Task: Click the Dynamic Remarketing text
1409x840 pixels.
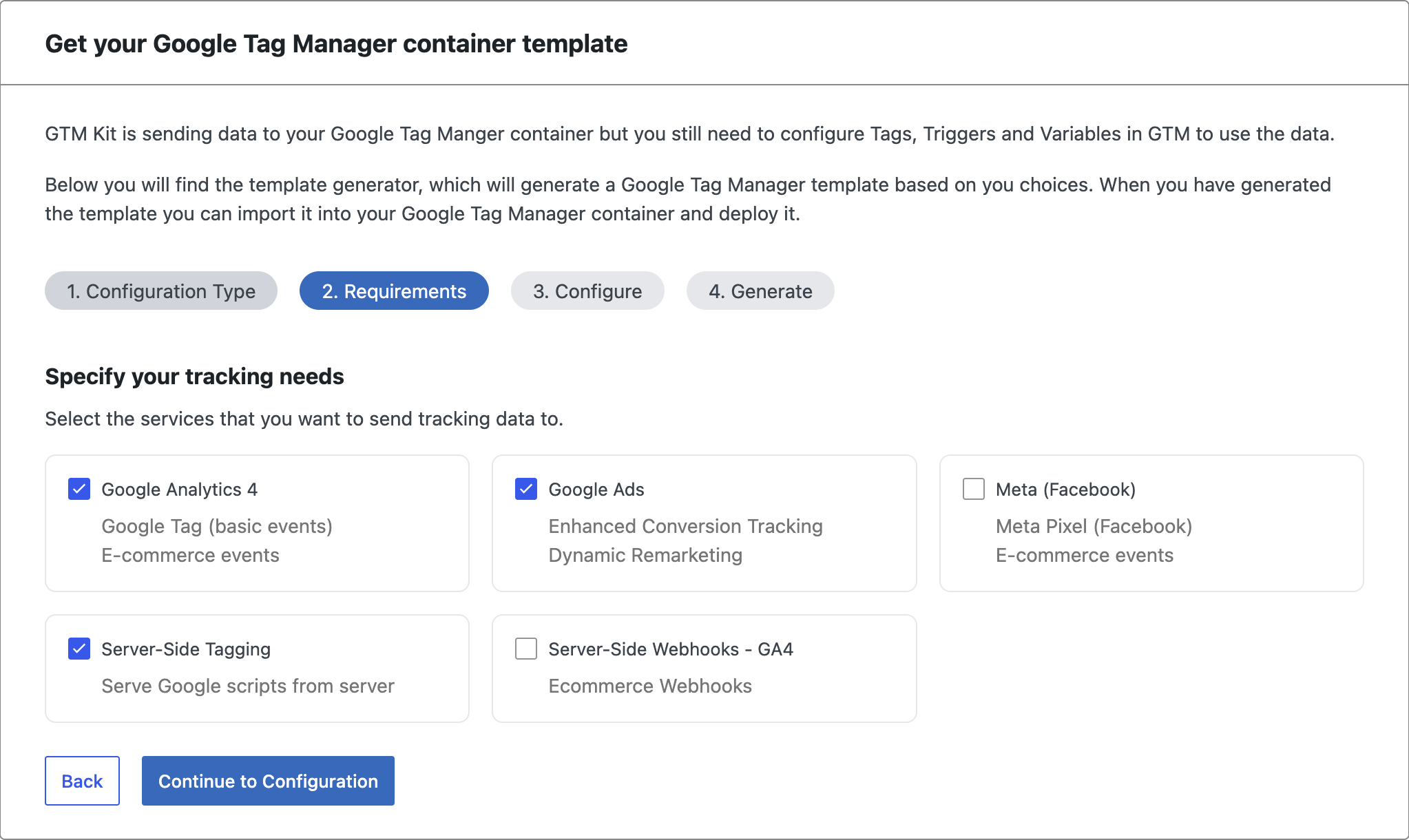Action: (x=645, y=555)
